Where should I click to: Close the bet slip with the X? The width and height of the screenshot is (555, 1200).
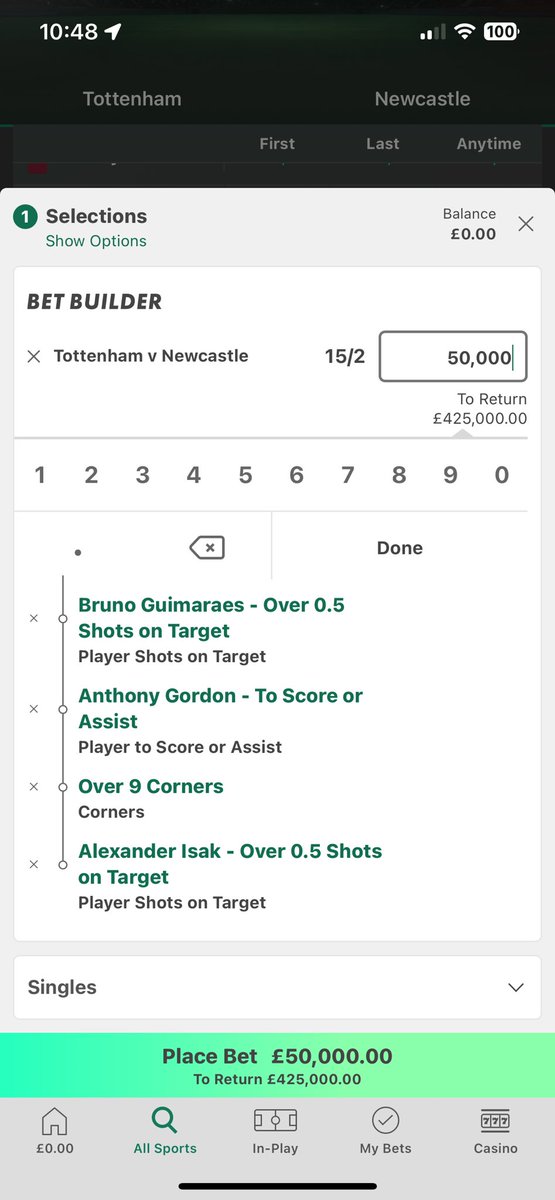click(x=526, y=224)
